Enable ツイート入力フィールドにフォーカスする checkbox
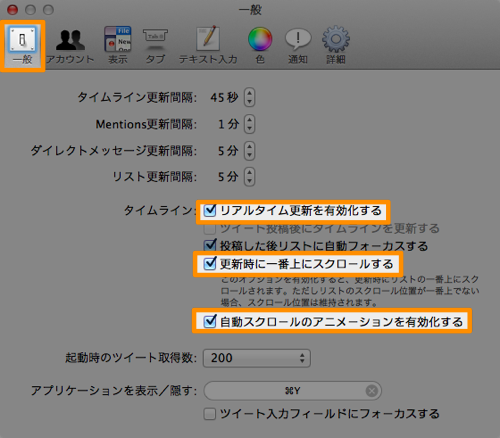Image resolution: width=500 pixels, height=438 pixels. pos(210,414)
